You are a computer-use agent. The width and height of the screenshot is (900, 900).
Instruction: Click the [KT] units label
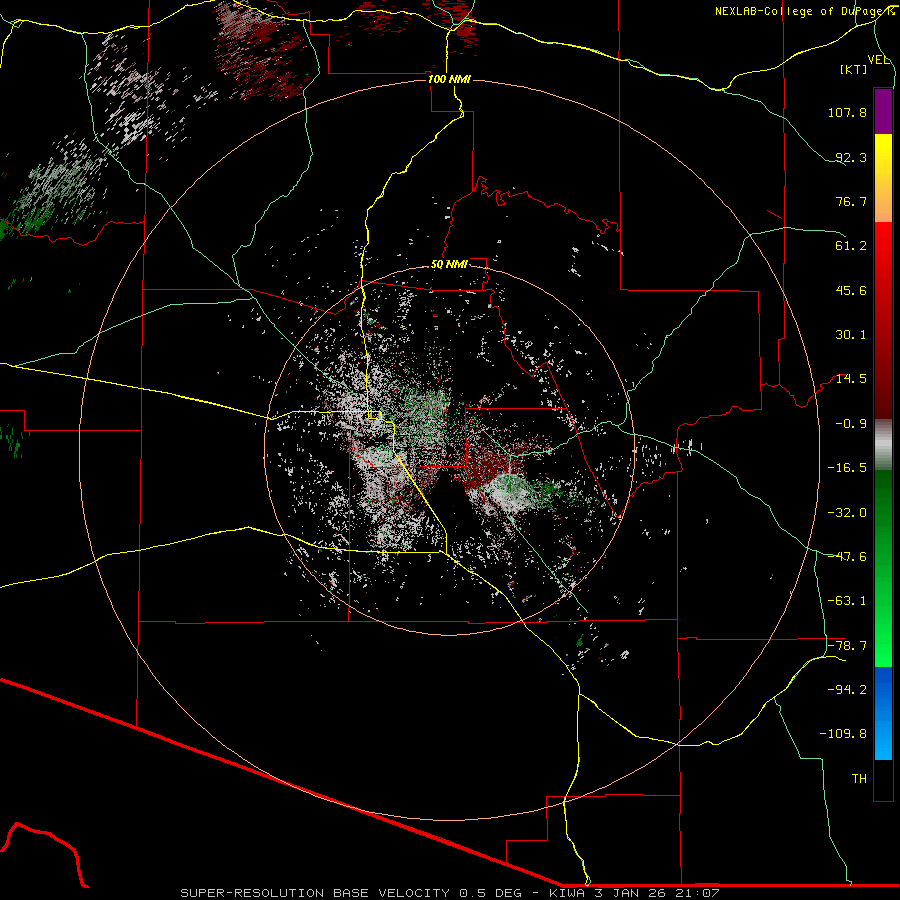tap(854, 69)
